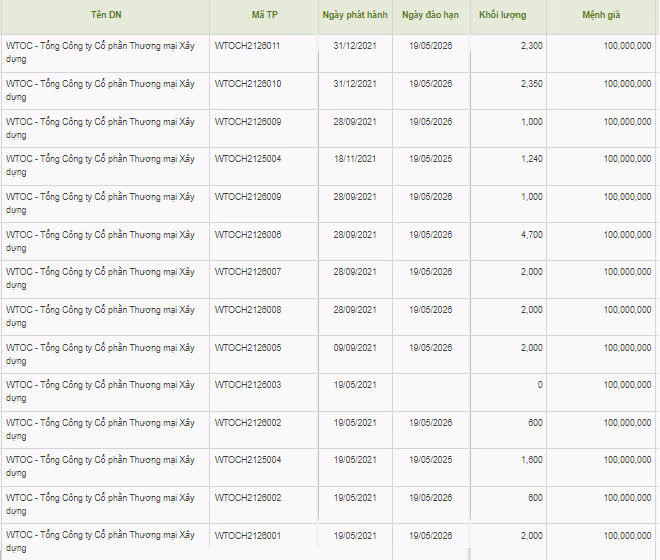
Task: Select bond code WTOCH2126007
Action: [248, 272]
